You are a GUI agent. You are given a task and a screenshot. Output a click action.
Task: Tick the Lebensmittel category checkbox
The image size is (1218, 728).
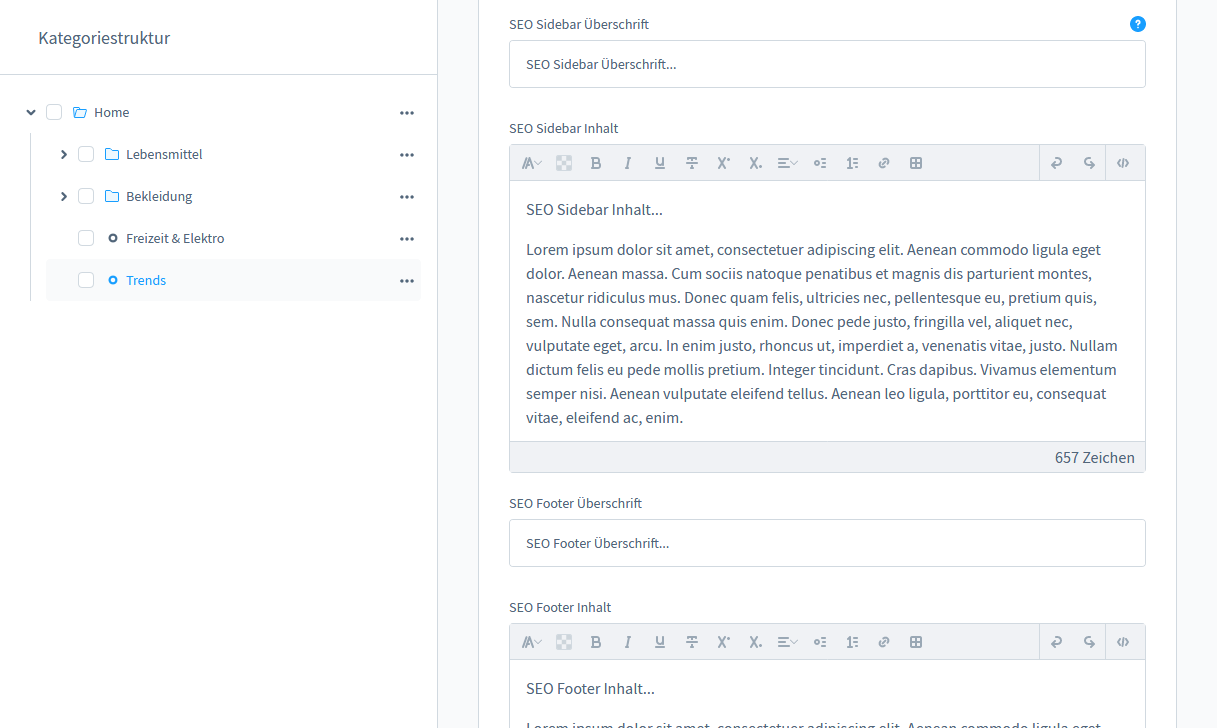(x=86, y=154)
